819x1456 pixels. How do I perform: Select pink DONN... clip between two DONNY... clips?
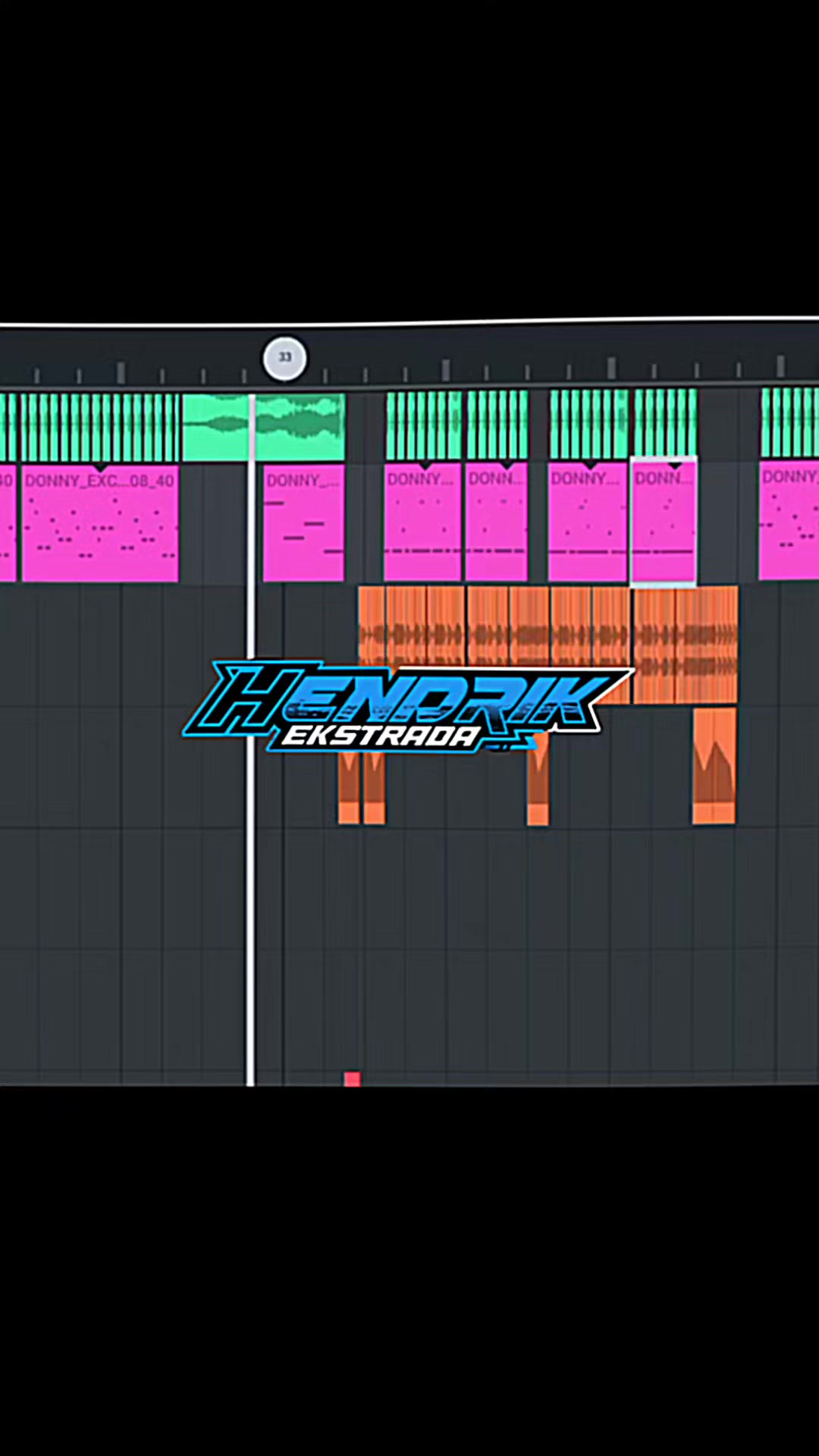tap(497, 523)
